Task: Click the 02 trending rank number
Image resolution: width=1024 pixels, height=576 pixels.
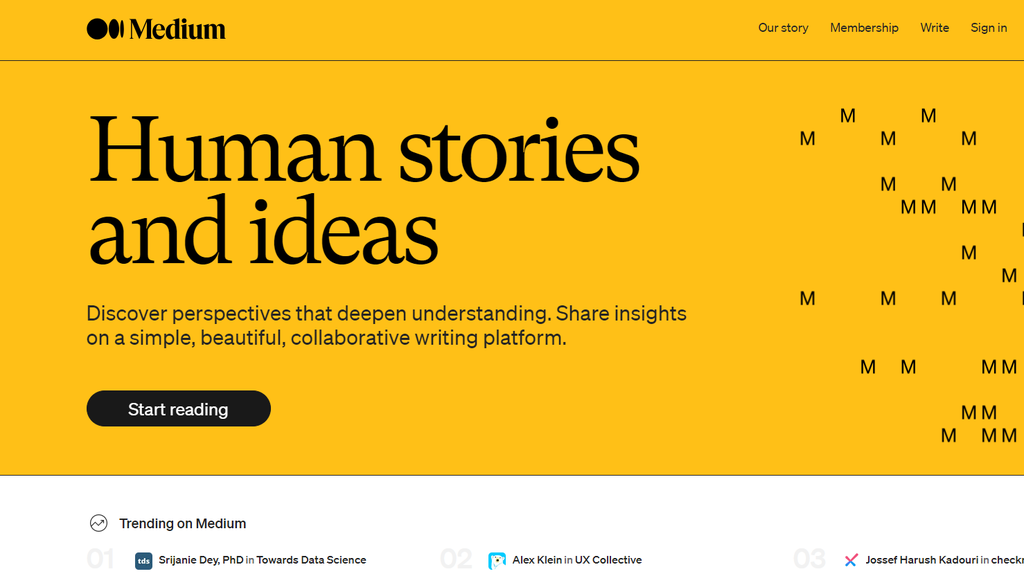Action: [x=455, y=559]
